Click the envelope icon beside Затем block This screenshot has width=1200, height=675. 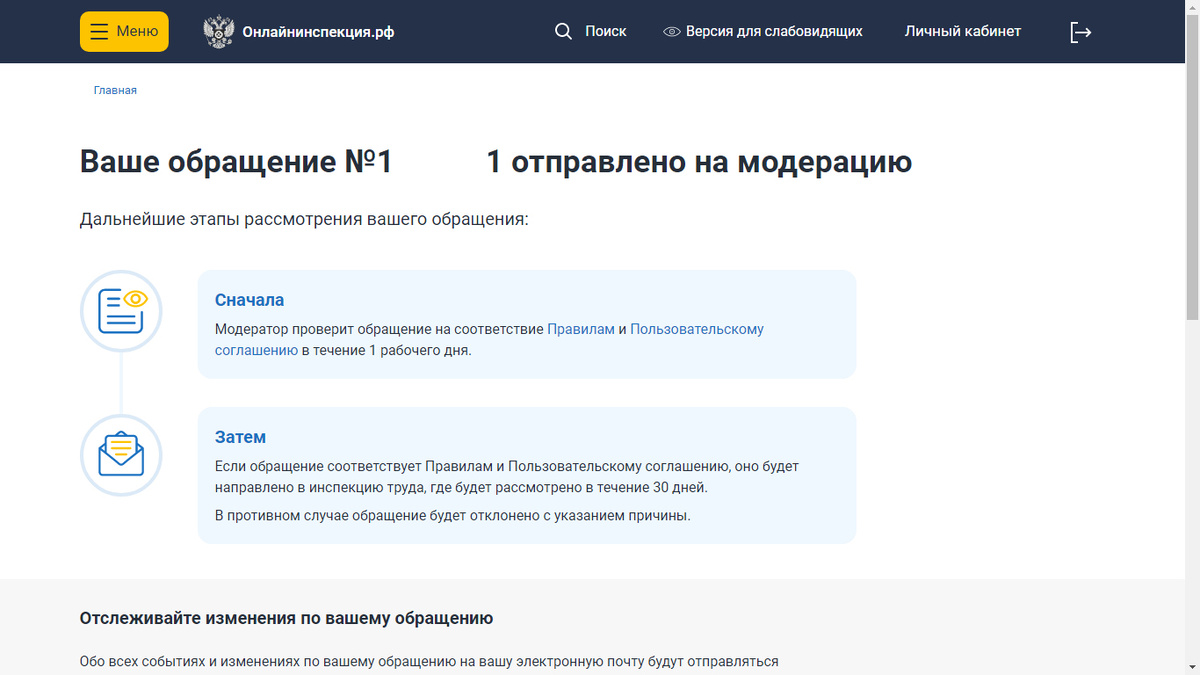[x=121, y=455]
